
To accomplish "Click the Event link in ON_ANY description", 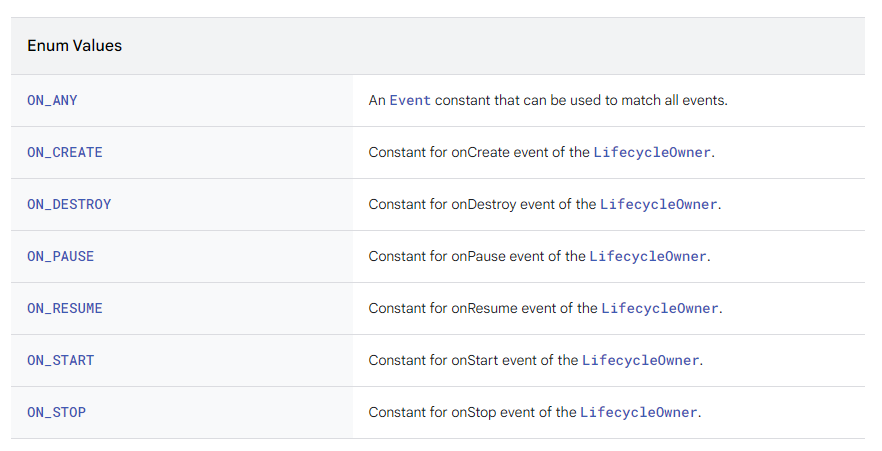I will click(x=410, y=101).
